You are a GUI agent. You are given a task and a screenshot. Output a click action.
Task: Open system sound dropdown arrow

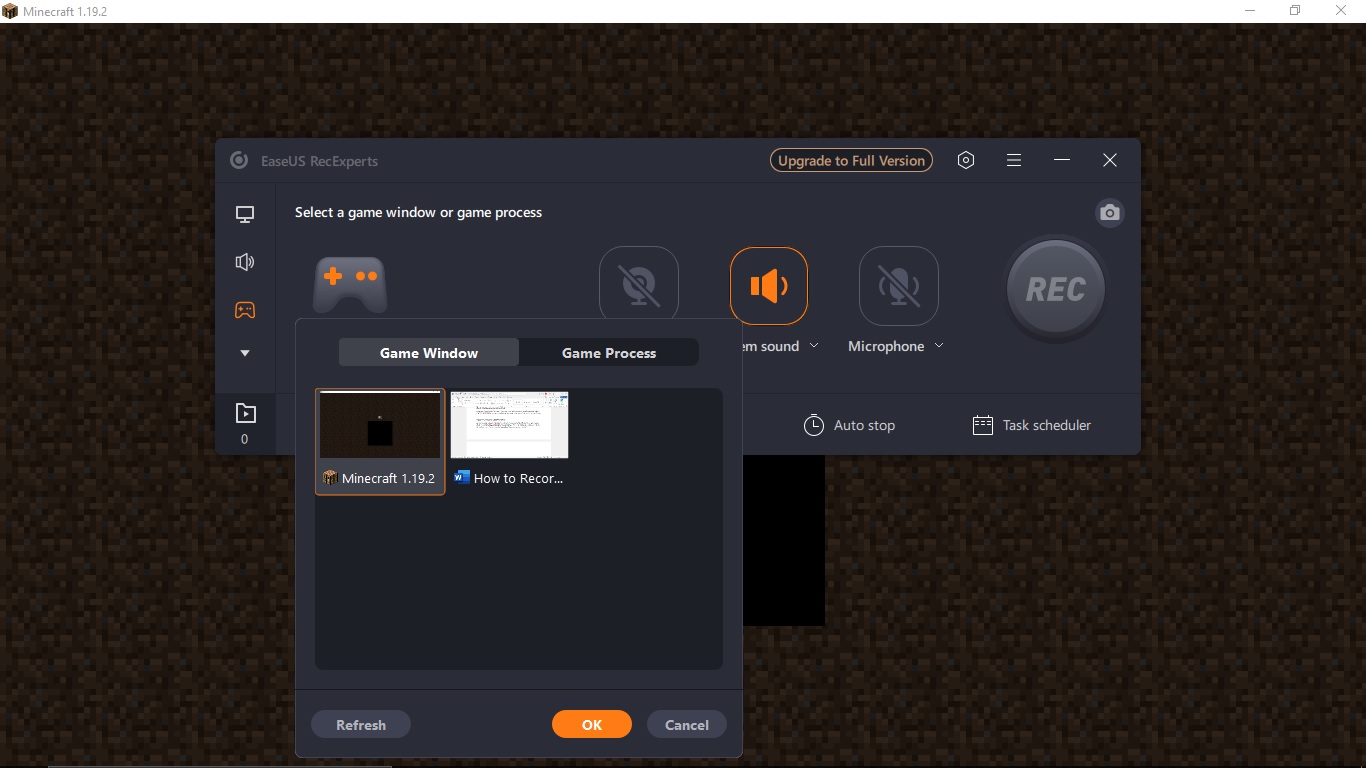tap(814, 346)
